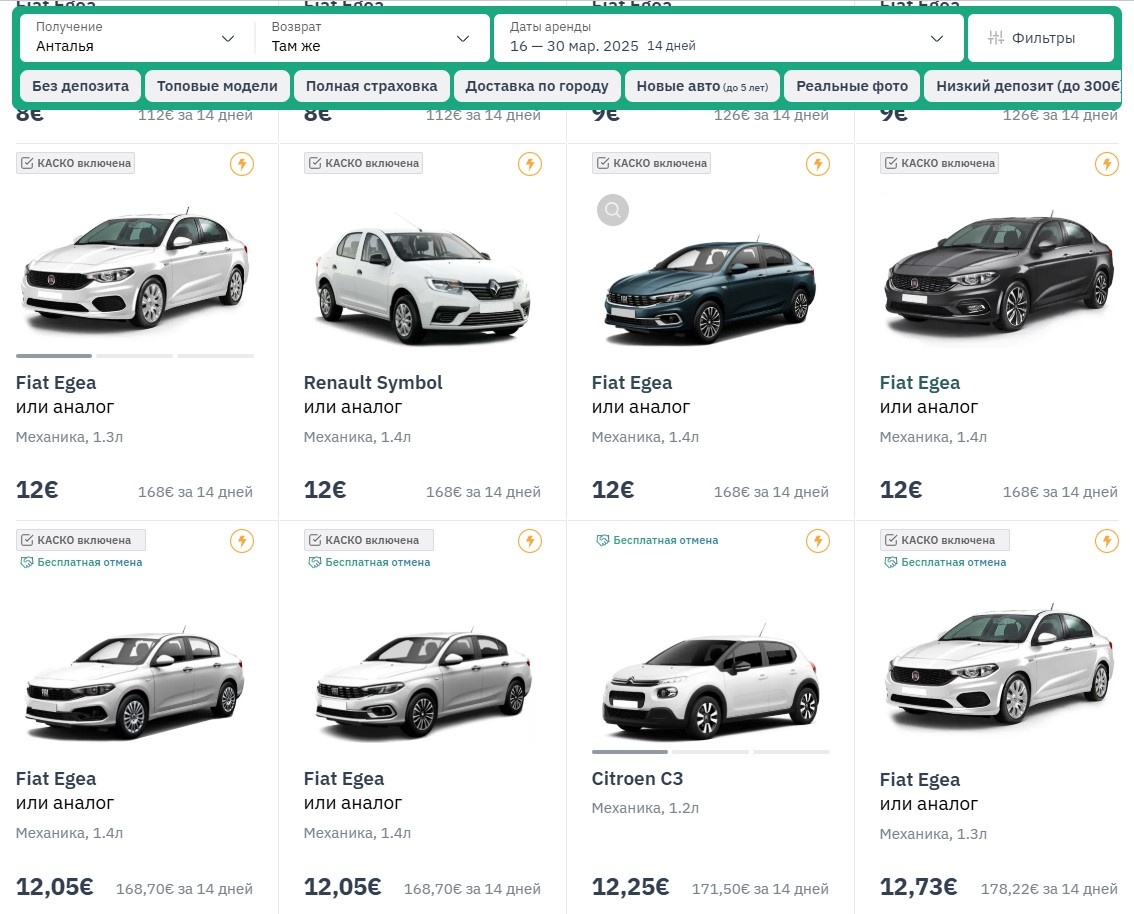Click lightning icon on teal Fiat Egea card
1134x914 pixels.
click(818, 164)
